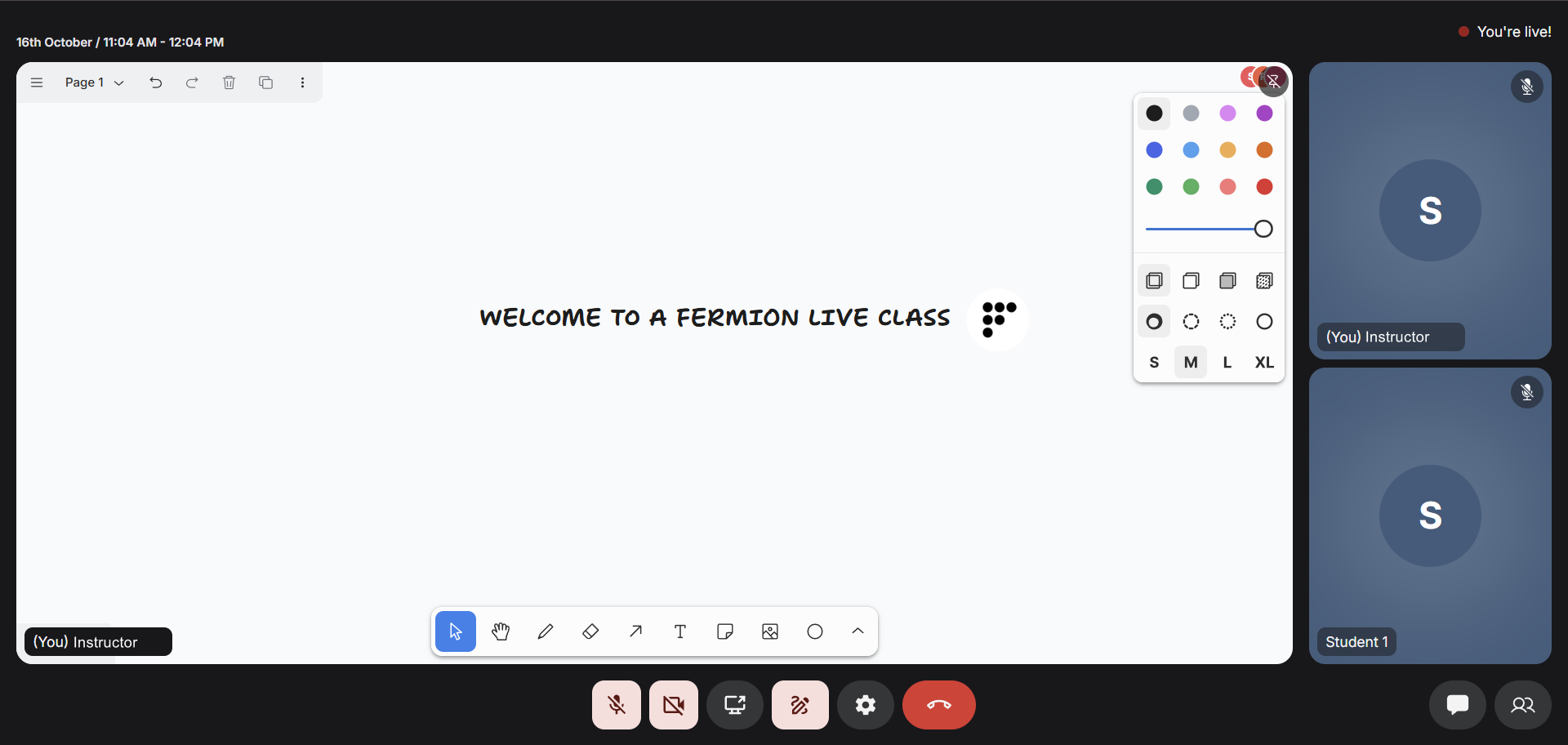Select the Arrow tool

tap(635, 631)
